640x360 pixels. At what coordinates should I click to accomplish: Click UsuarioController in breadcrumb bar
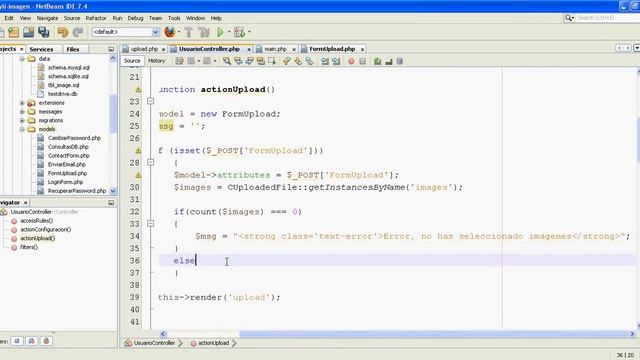pyautogui.click(x=154, y=343)
